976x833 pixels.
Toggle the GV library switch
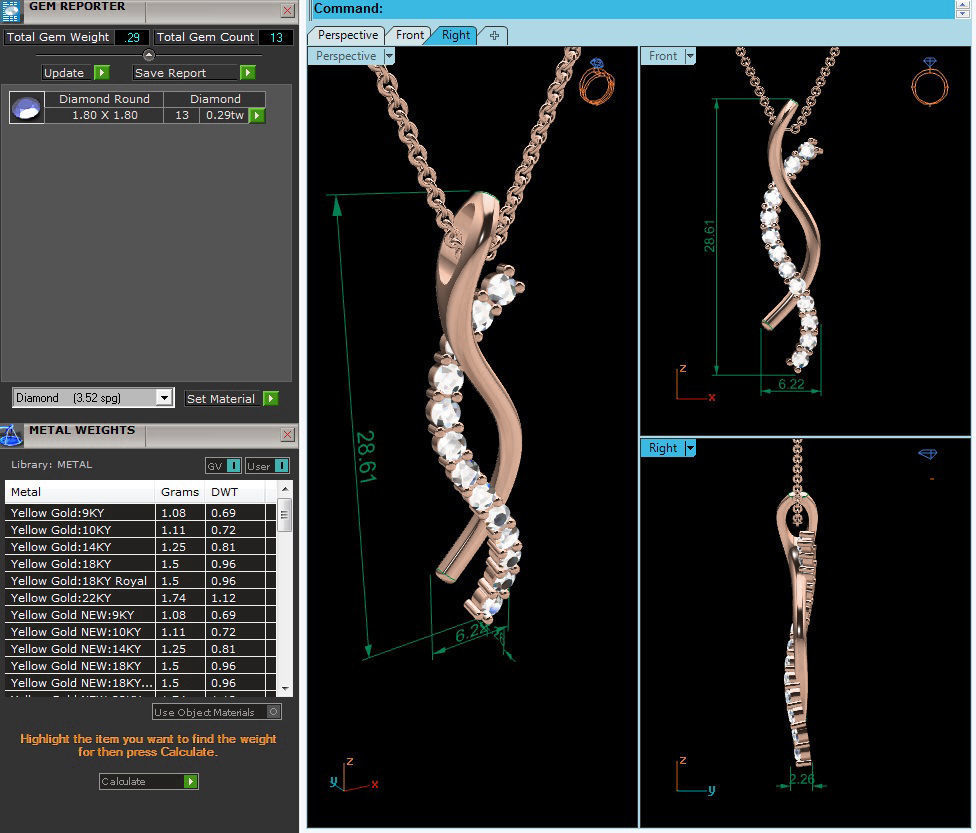tap(233, 466)
